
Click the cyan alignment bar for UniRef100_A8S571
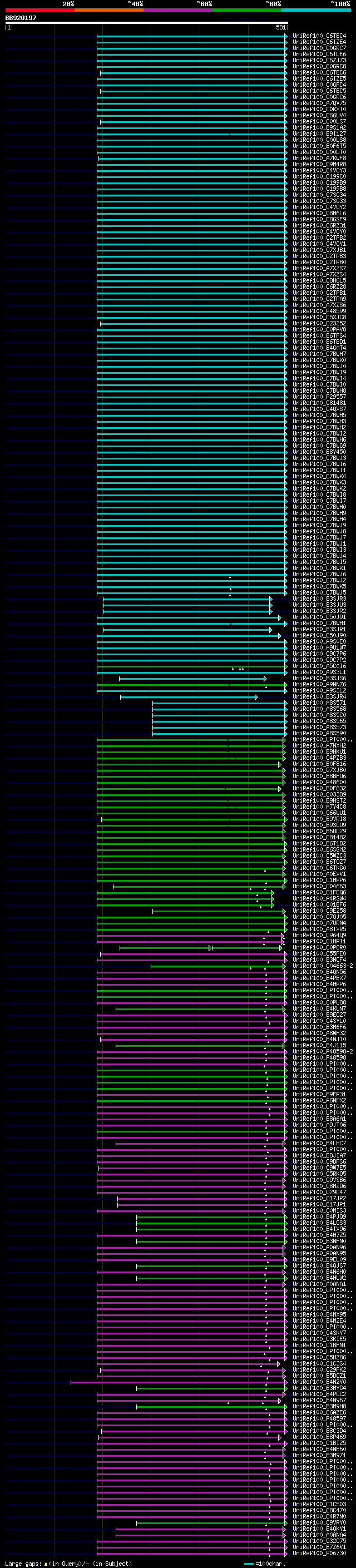[220, 703]
